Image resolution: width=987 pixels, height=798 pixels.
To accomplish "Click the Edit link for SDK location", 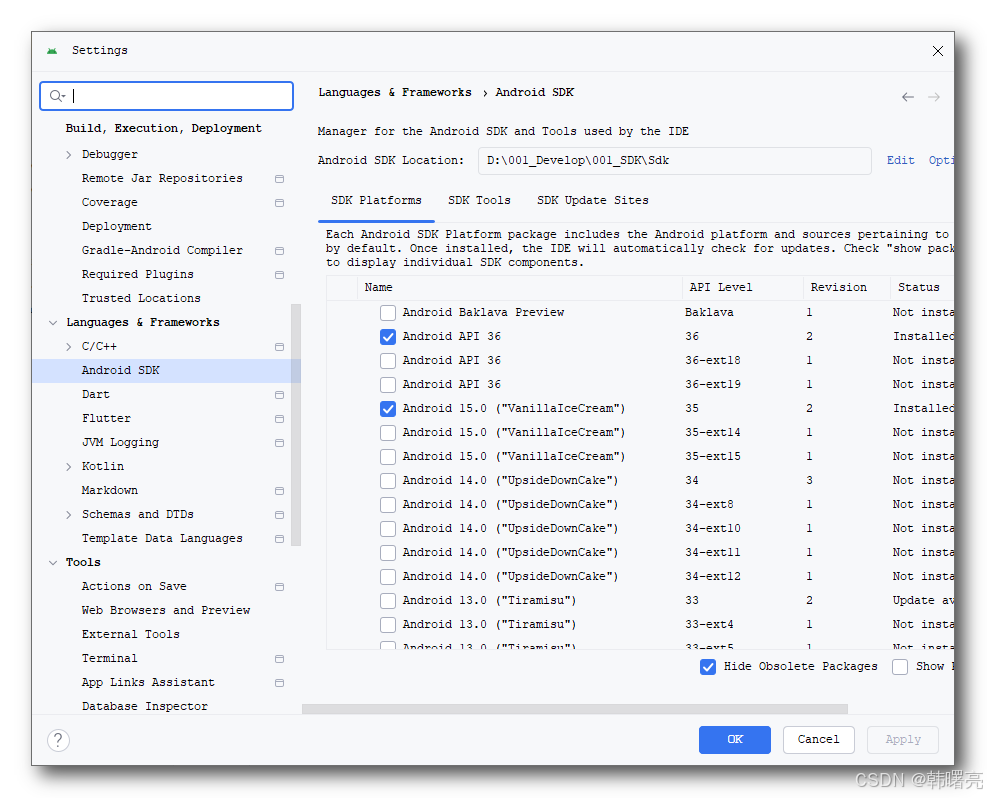I will coord(900,160).
